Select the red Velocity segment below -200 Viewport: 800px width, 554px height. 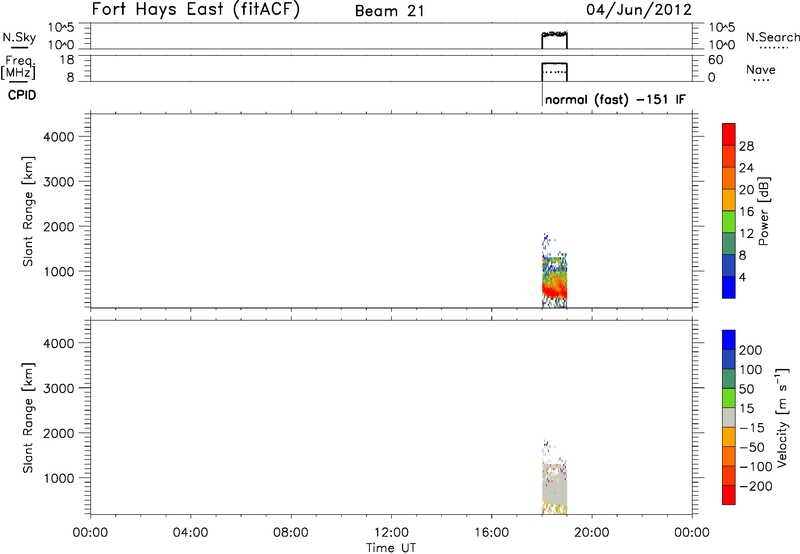click(x=729, y=495)
